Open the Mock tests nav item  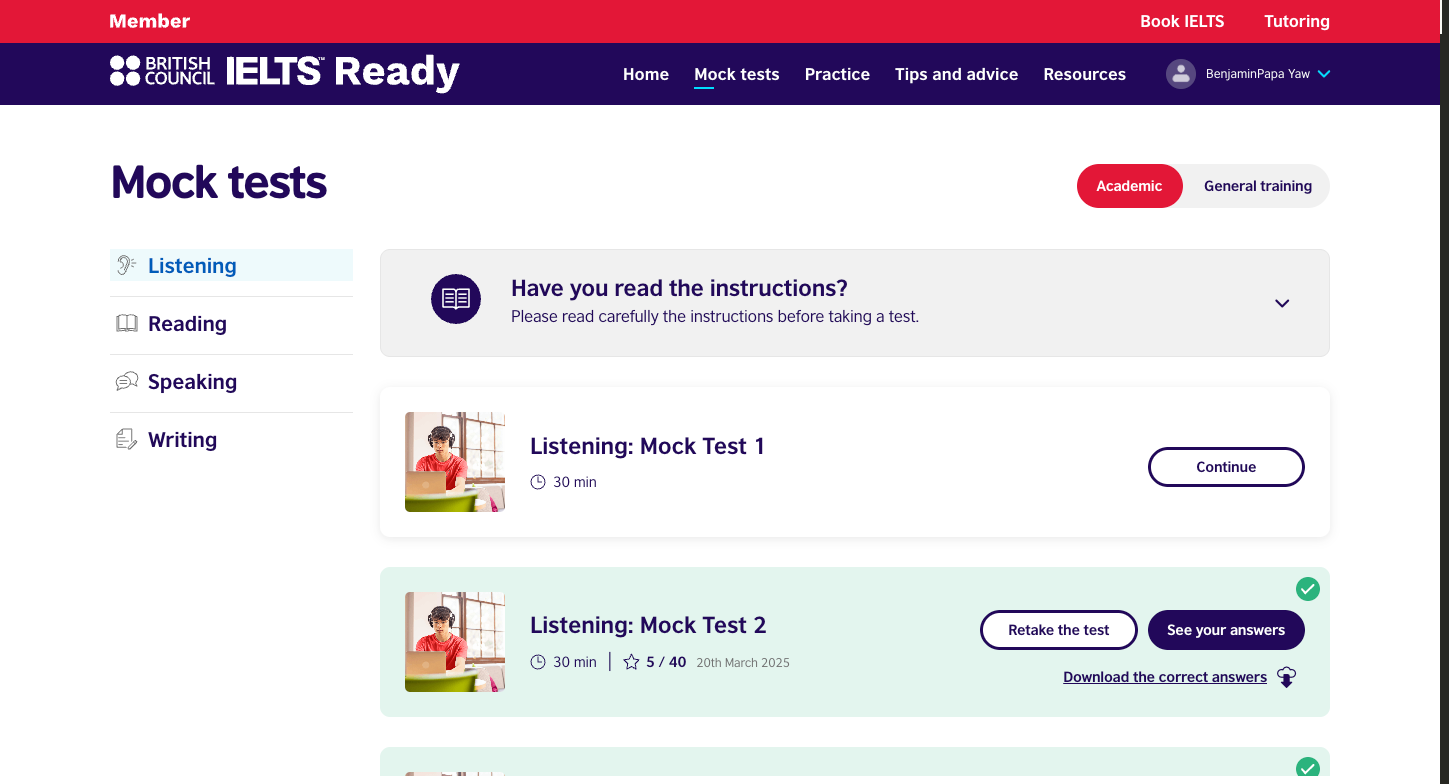click(x=737, y=74)
